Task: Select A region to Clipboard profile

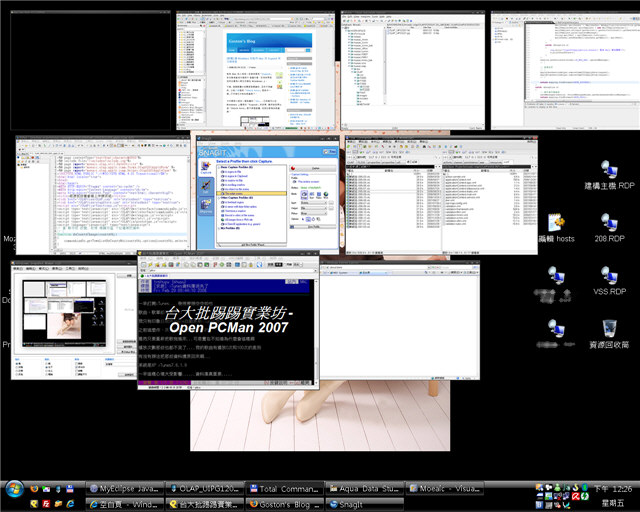Action: click(234, 176)
